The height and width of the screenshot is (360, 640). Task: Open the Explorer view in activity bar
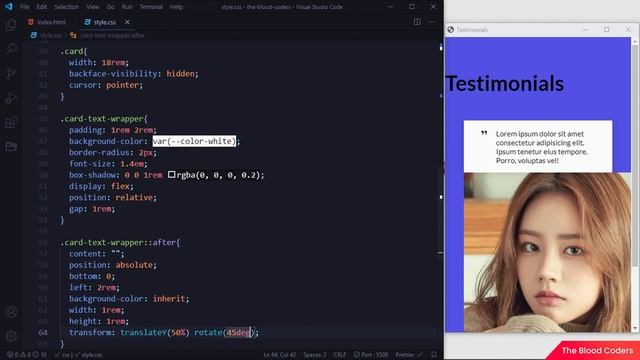tap(11, 24)
